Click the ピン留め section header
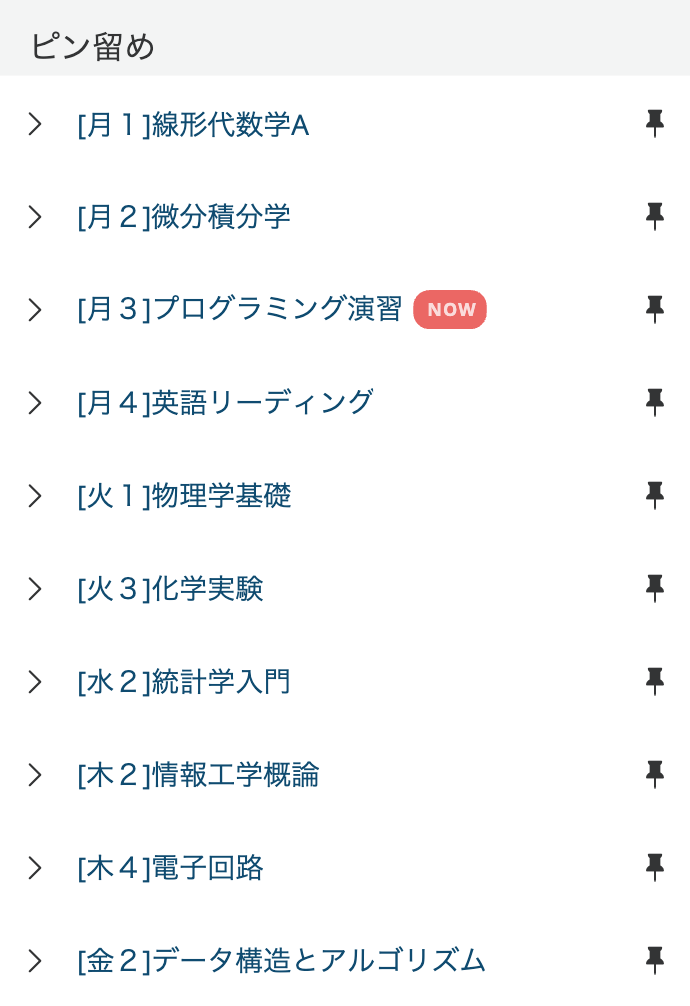690x1006 pixels. click(x=91, y=44)
